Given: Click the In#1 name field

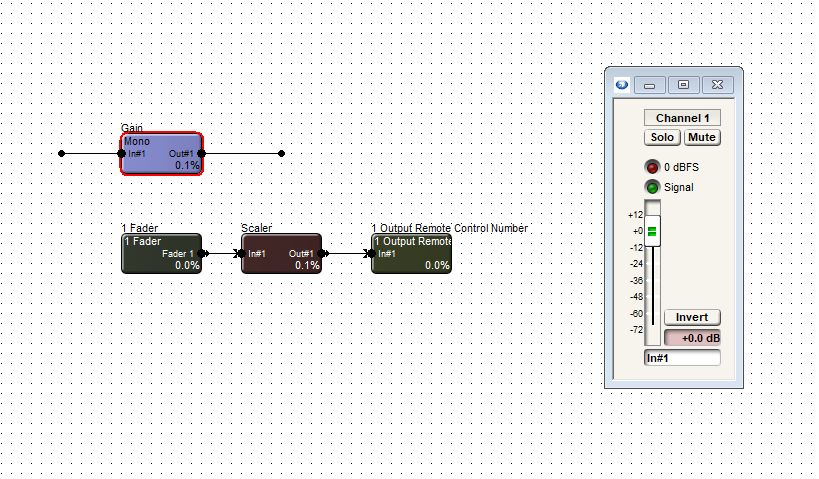Looking at the screenshot, I should coord(682,357).
